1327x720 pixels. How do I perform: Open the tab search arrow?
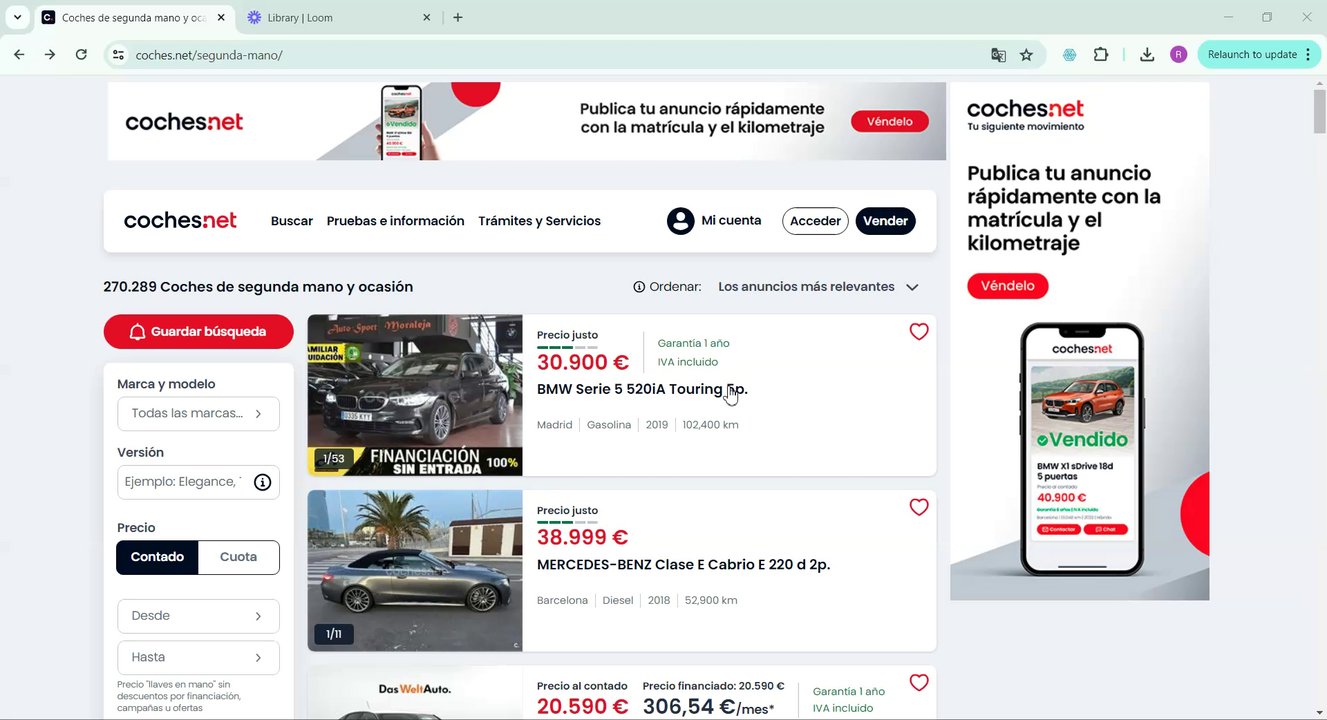tap(17, 17)
